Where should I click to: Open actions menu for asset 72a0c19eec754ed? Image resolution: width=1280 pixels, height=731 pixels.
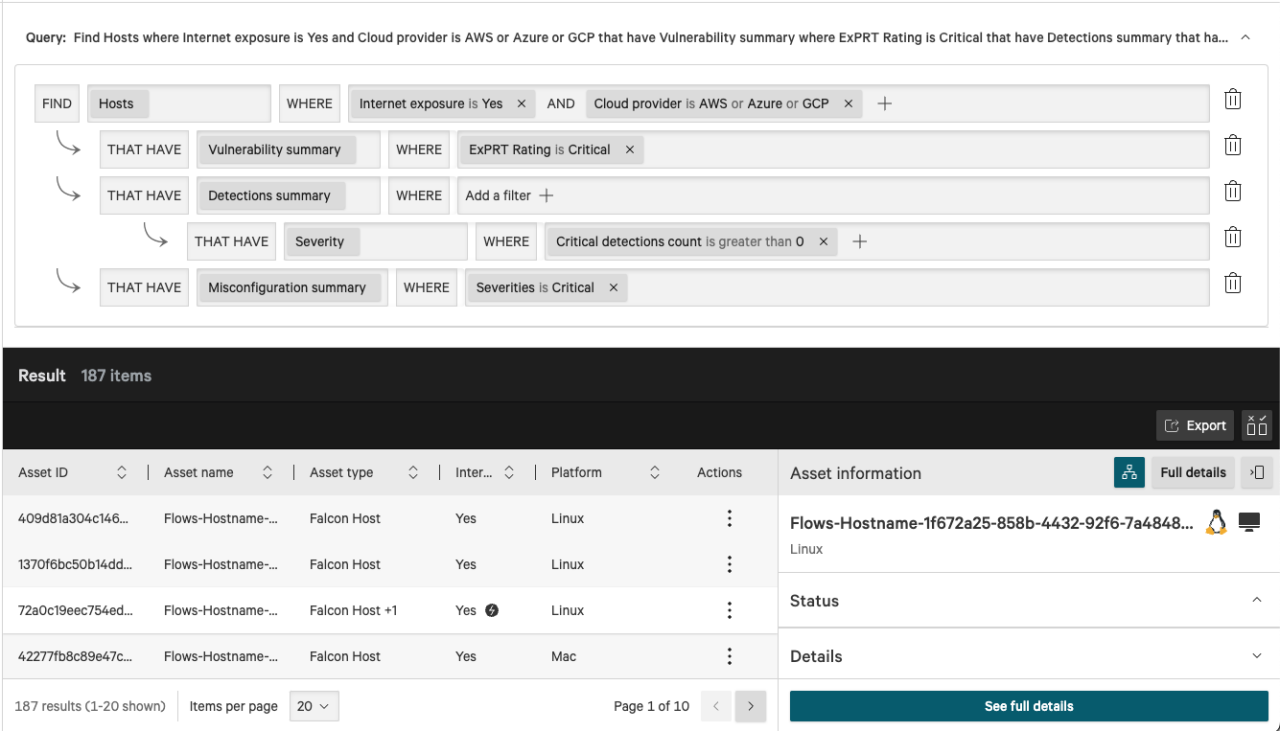(729, 610)
